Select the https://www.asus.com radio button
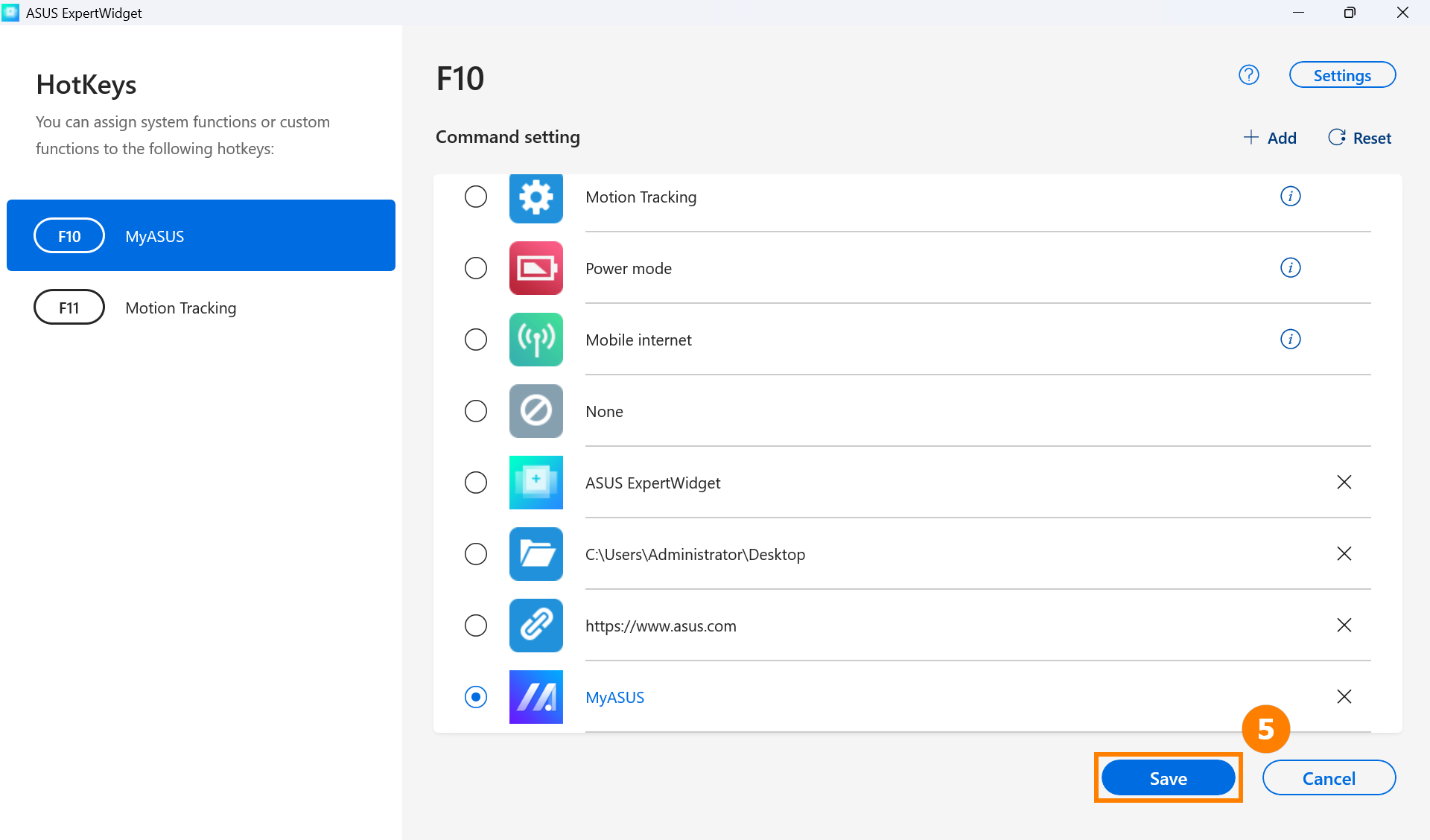The image size is (1430, 840). click(476, 626)
